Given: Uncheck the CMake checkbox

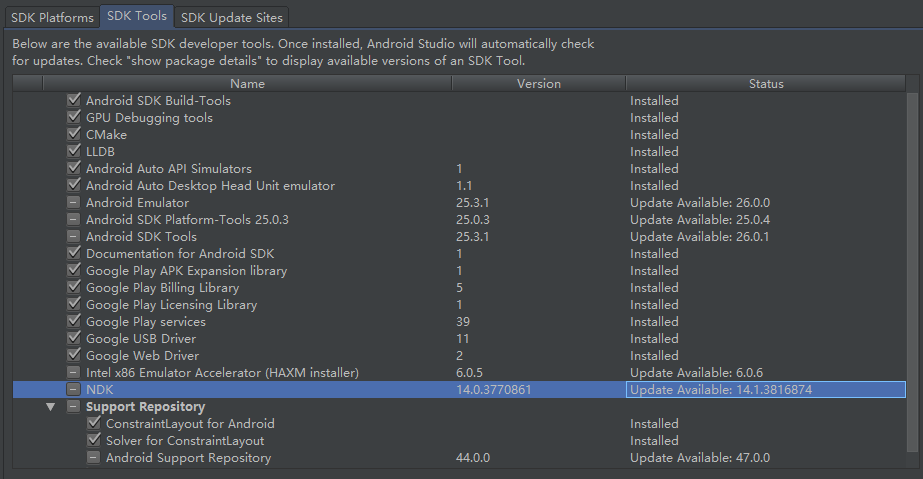Looking at the screenshot, I should tap(73, 135).
